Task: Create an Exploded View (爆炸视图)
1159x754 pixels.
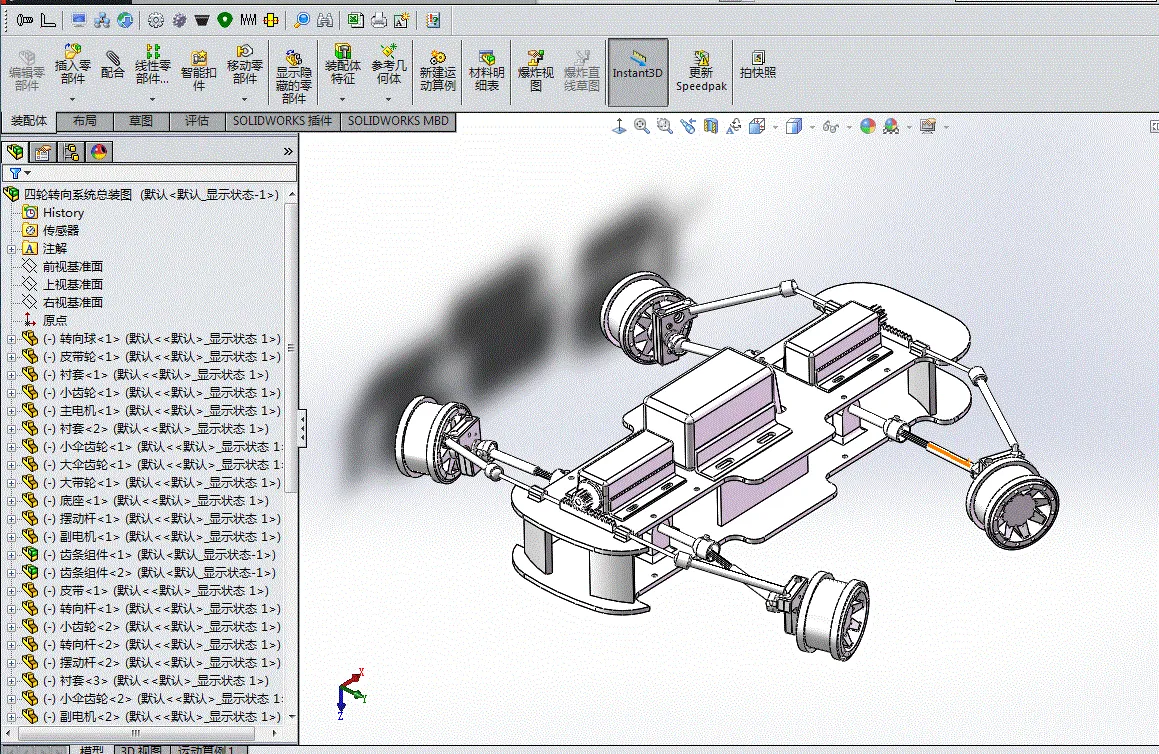Action: pyautogui.click(x=536, y=69)
